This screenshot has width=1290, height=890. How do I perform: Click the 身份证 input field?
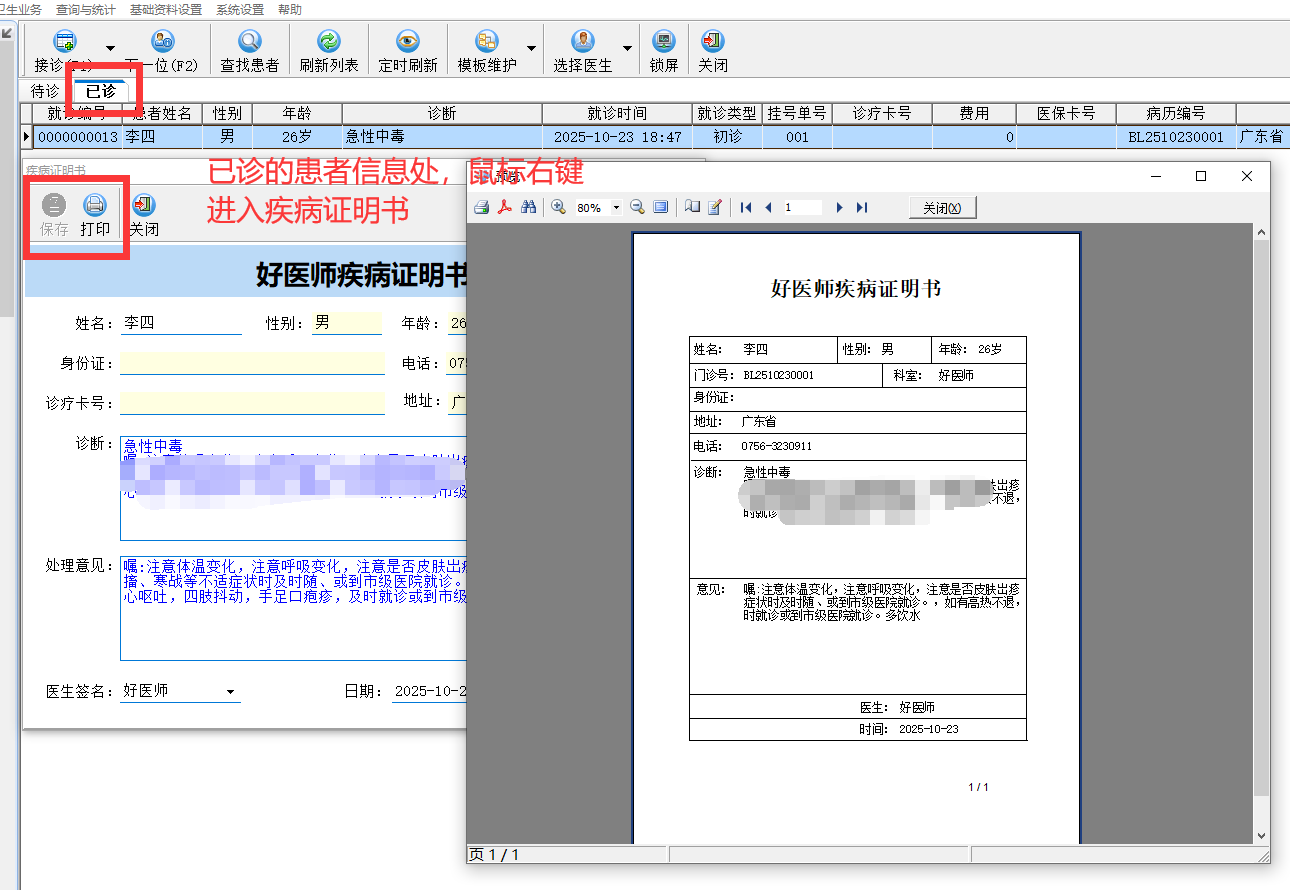[x=252, y=363]
